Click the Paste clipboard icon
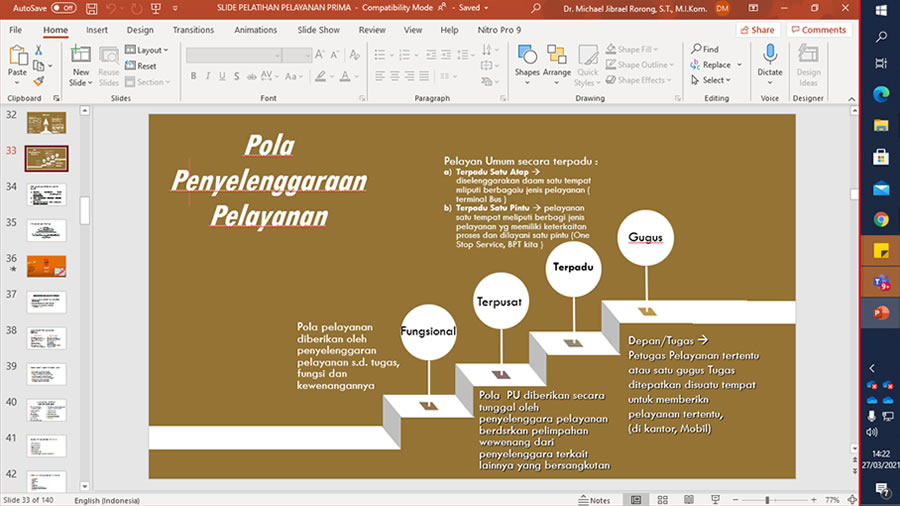 [x=17, y=55]
